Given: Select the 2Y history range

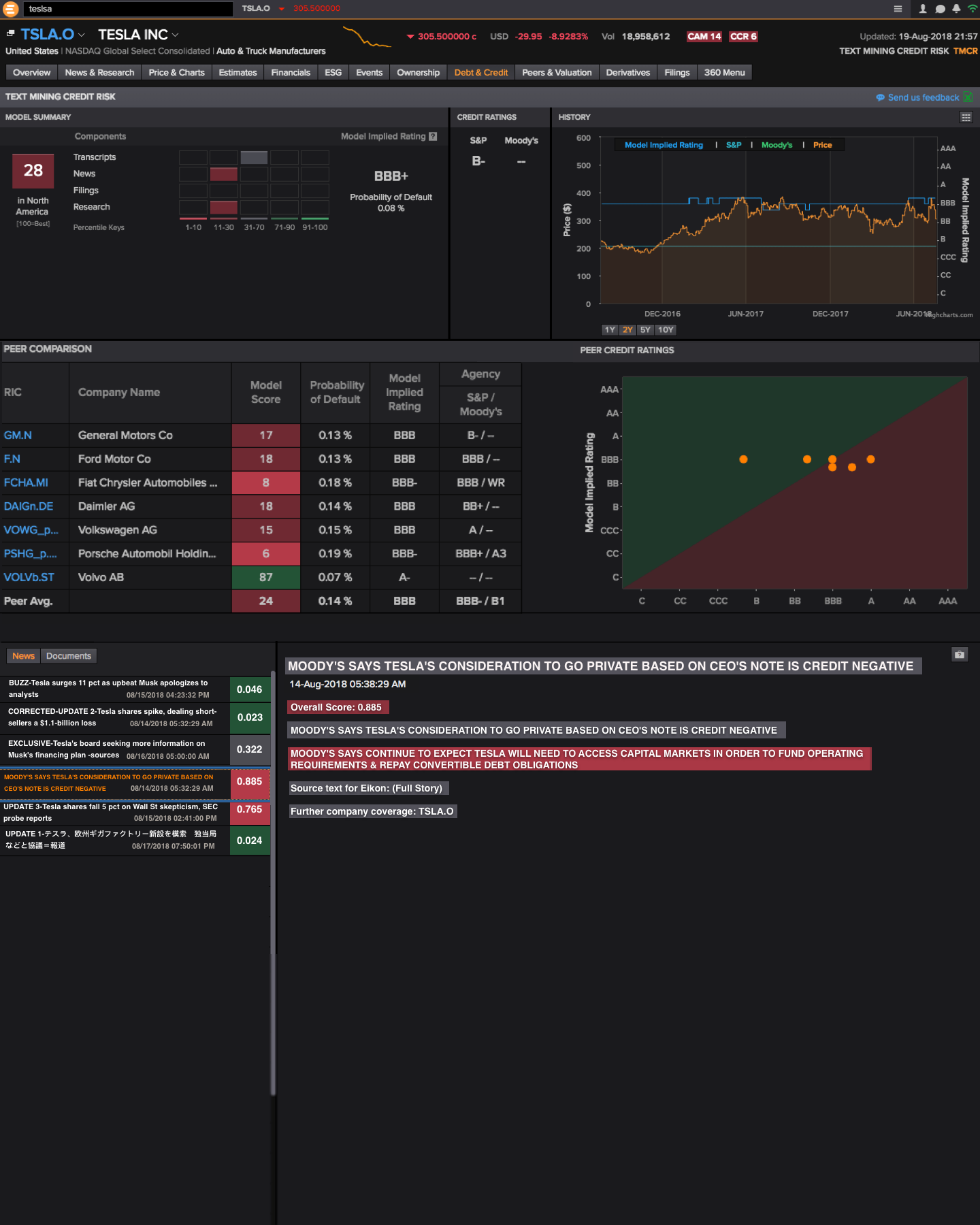Looking at the screenshot, I should pyautogui.click(x=627, y=329).
